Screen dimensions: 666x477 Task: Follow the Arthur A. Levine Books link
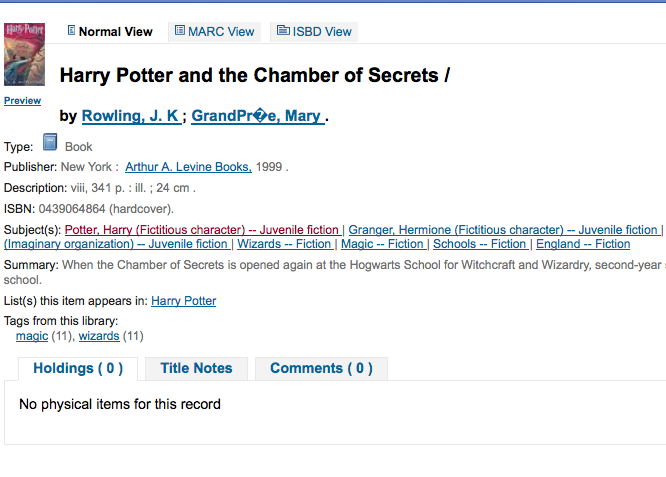[188, 167]
